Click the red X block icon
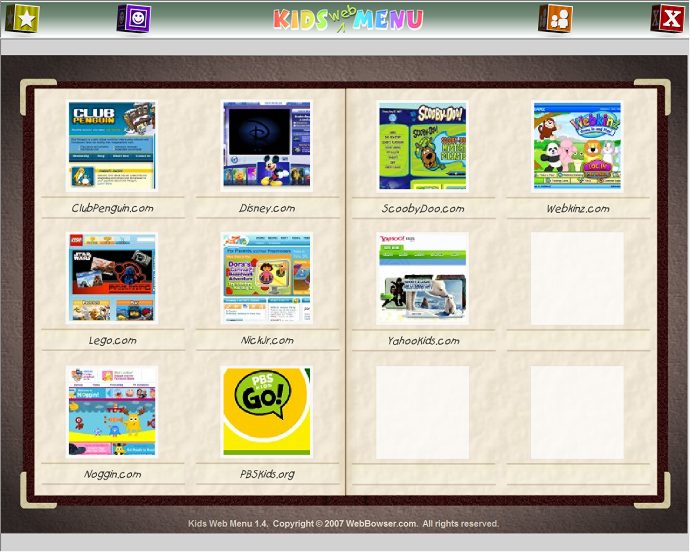690x552 pixels. click(x=668, y=18)
